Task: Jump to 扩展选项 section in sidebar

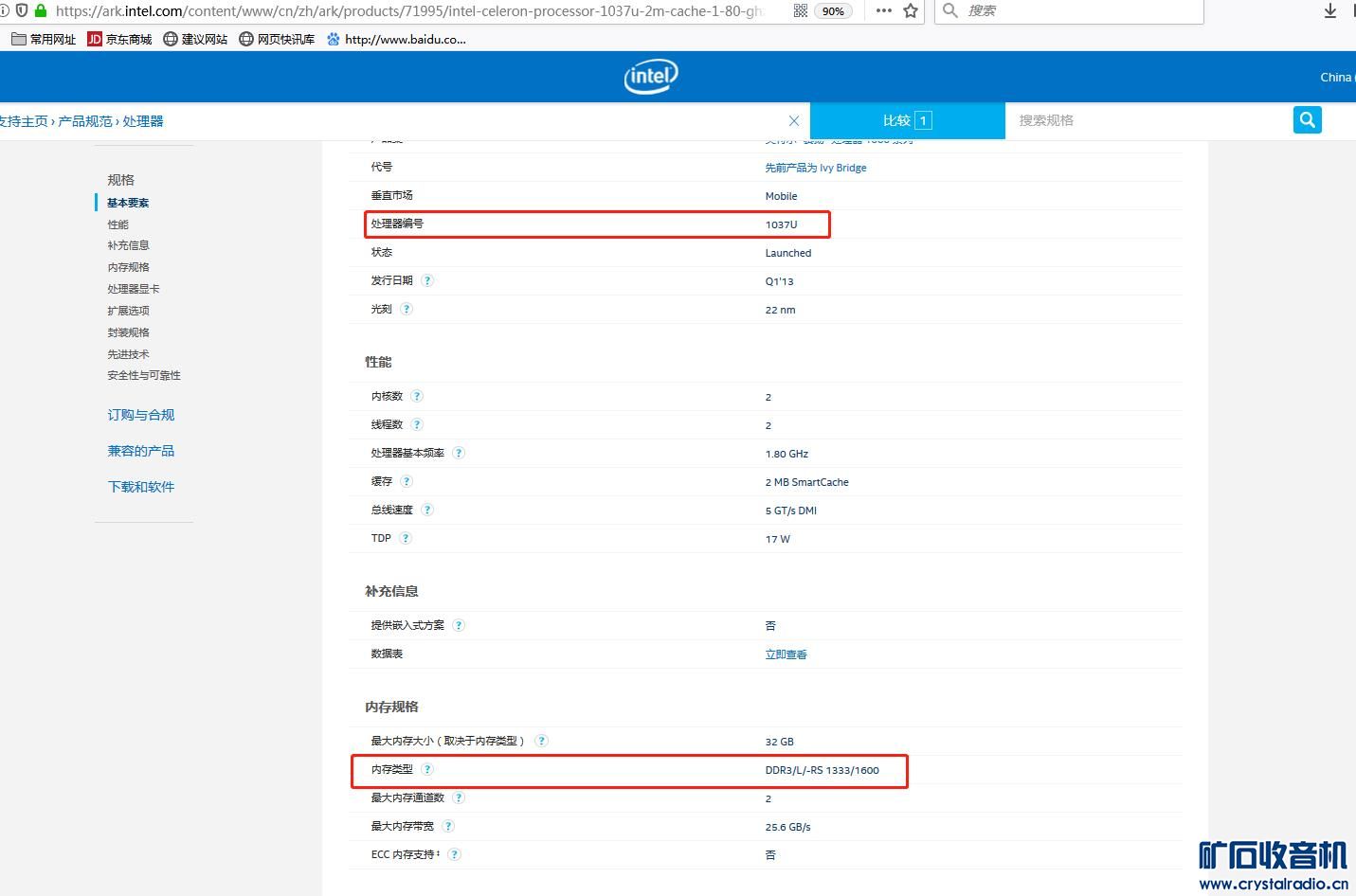Action: pyautogui.click(x=128, y=311)
